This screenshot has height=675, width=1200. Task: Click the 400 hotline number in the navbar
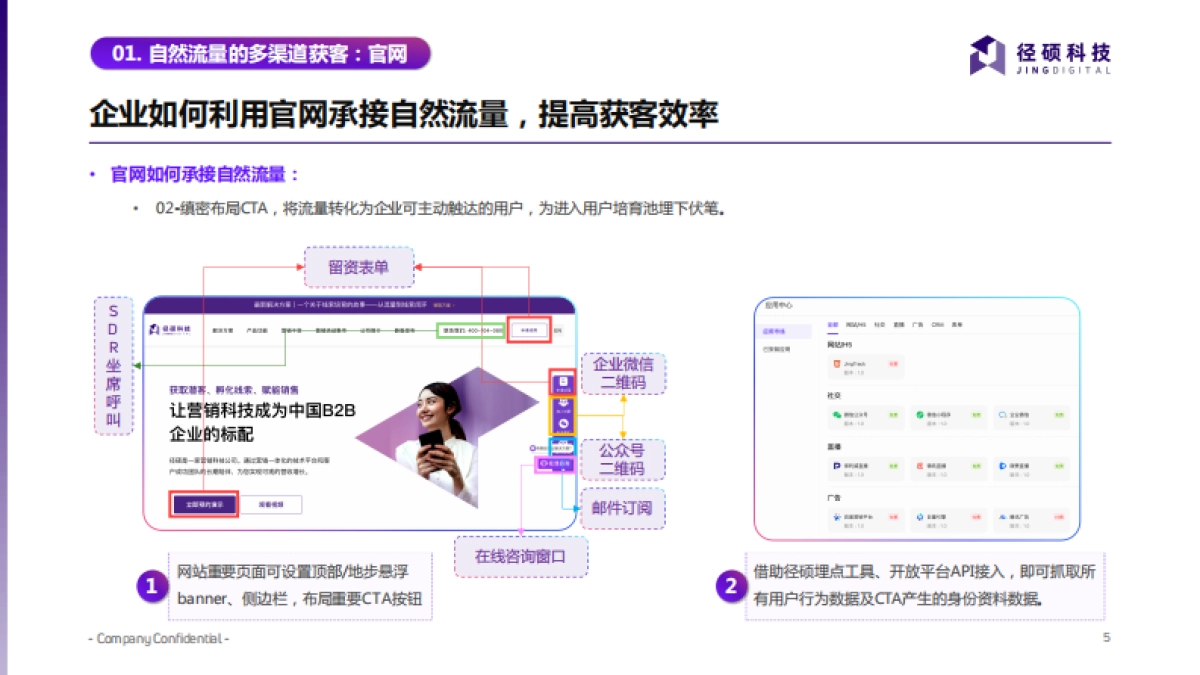click(x=472, y=330)
